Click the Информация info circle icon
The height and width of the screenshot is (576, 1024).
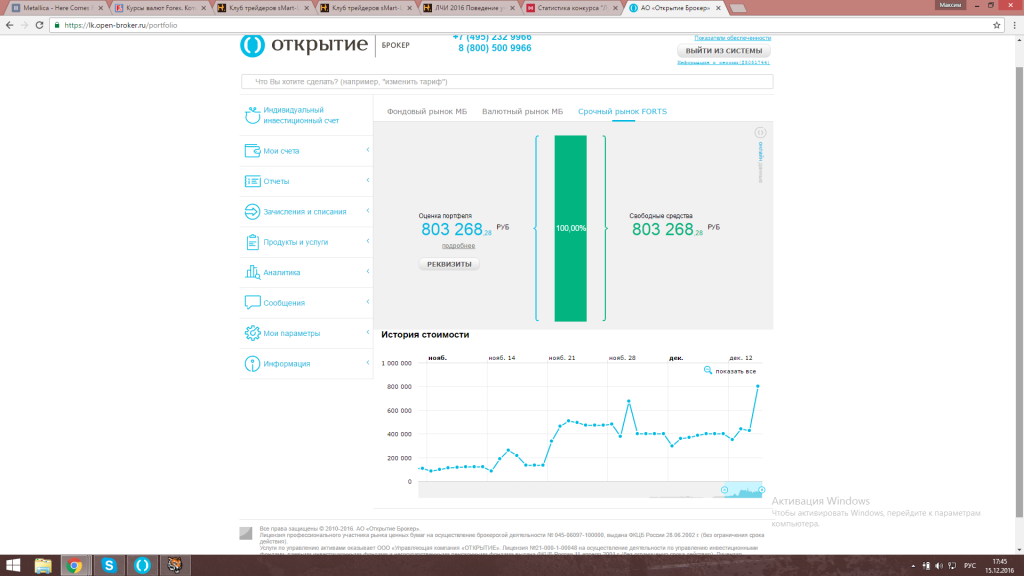coord(252,364)
